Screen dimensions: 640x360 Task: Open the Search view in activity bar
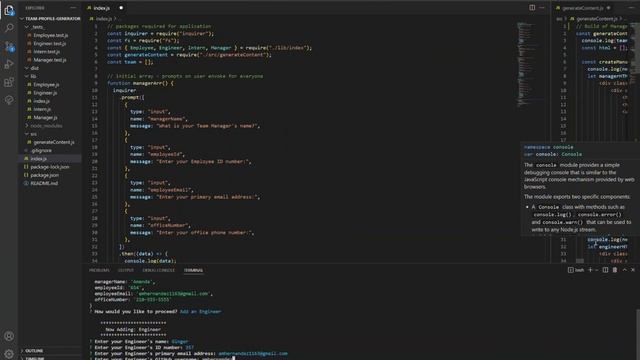9,28
